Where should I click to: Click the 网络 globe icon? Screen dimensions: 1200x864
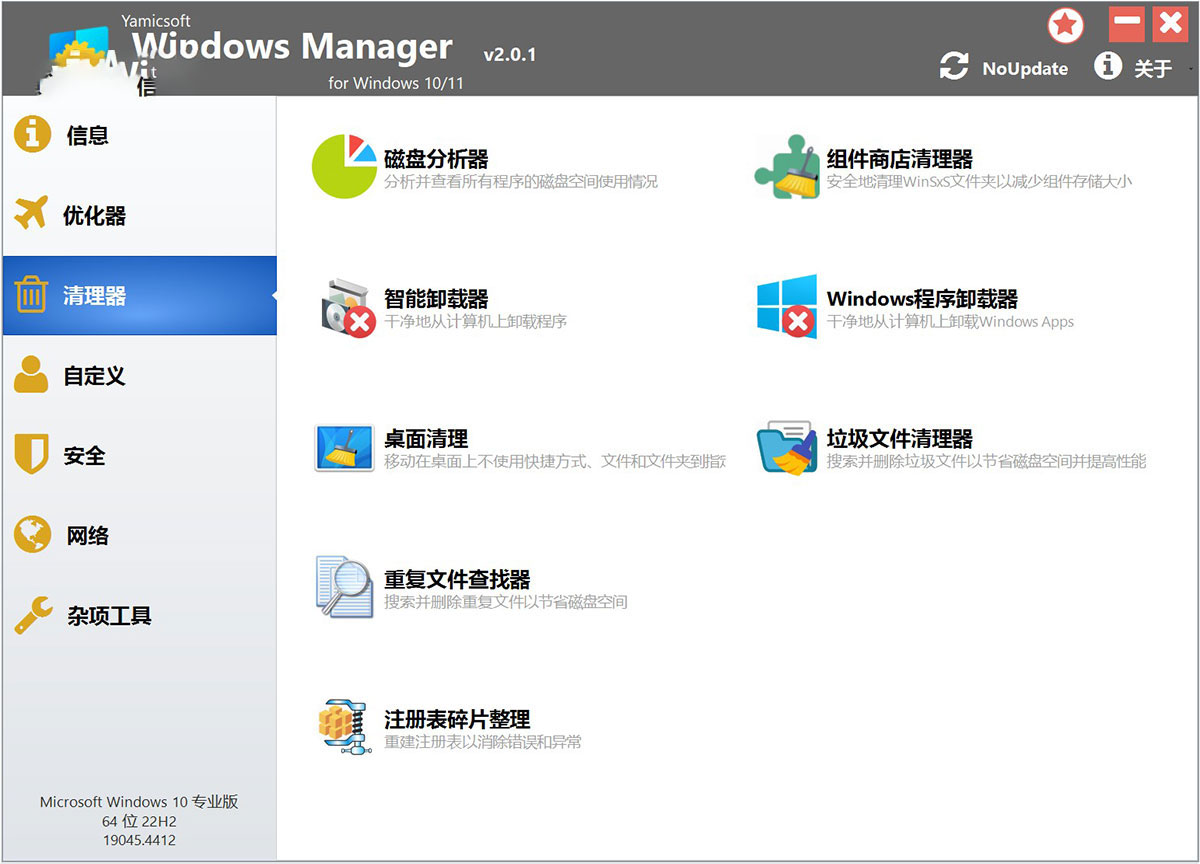tap(32, 535)
